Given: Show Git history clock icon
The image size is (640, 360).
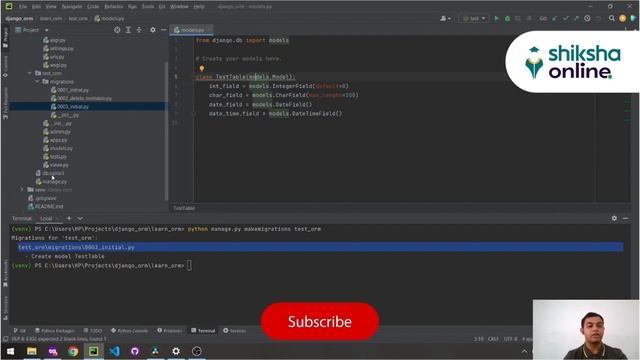Looking at the screenshot, I should (x=587, y=18).
